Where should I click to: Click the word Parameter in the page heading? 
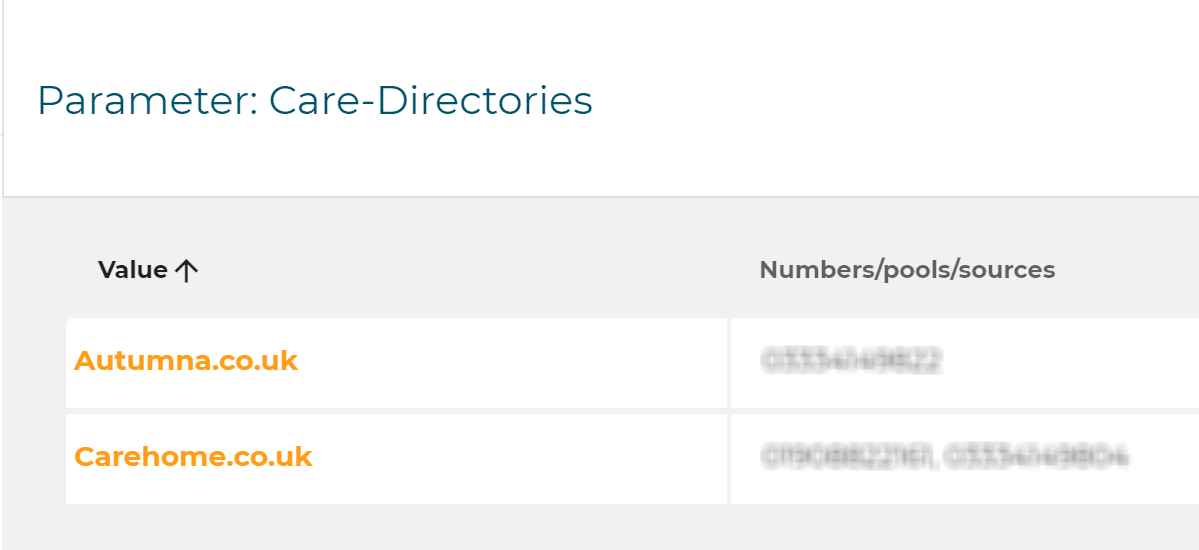click(x=145, y=100)
